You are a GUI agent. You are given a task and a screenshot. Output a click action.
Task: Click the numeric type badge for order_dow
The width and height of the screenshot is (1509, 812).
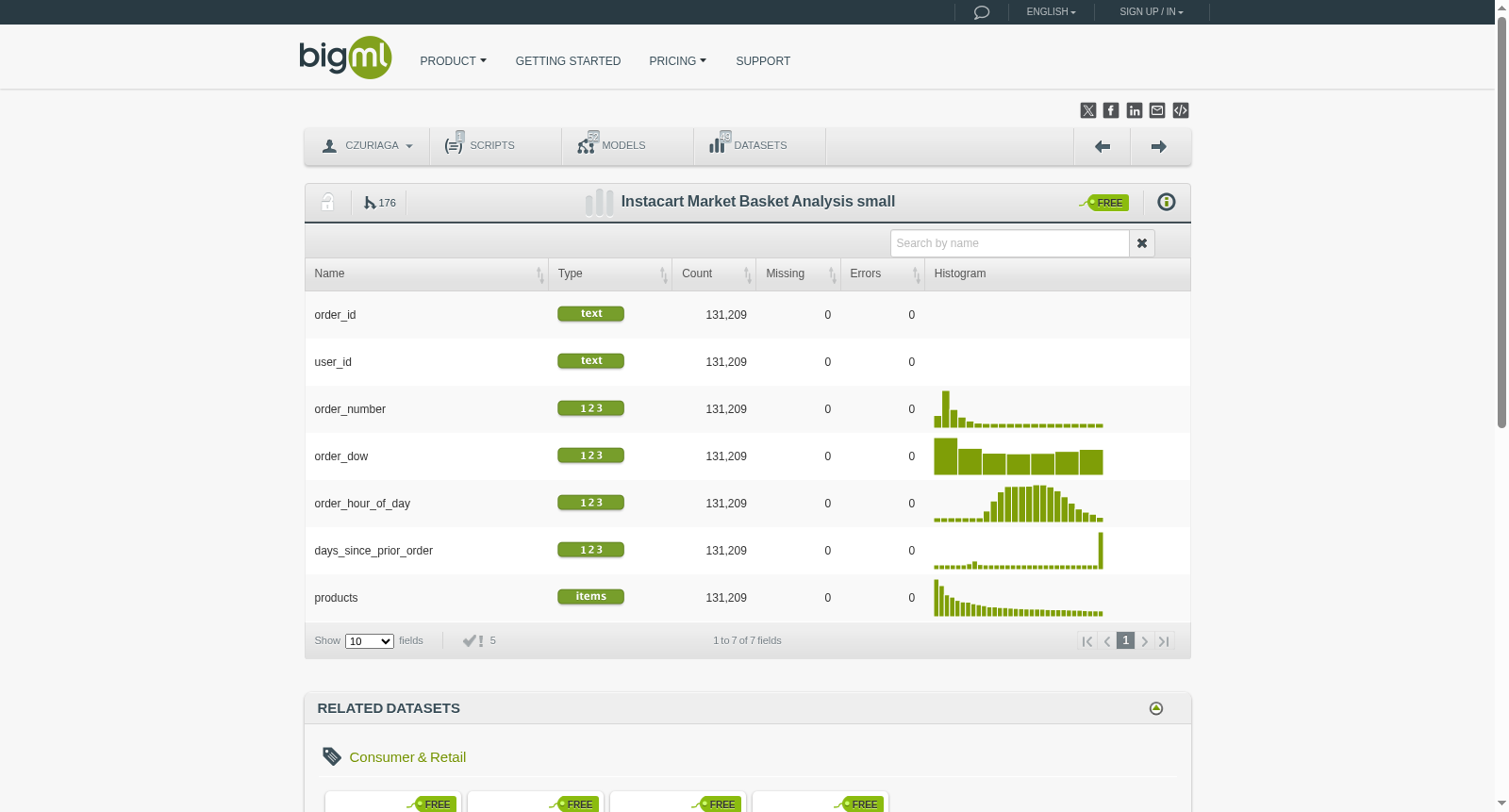590,456
